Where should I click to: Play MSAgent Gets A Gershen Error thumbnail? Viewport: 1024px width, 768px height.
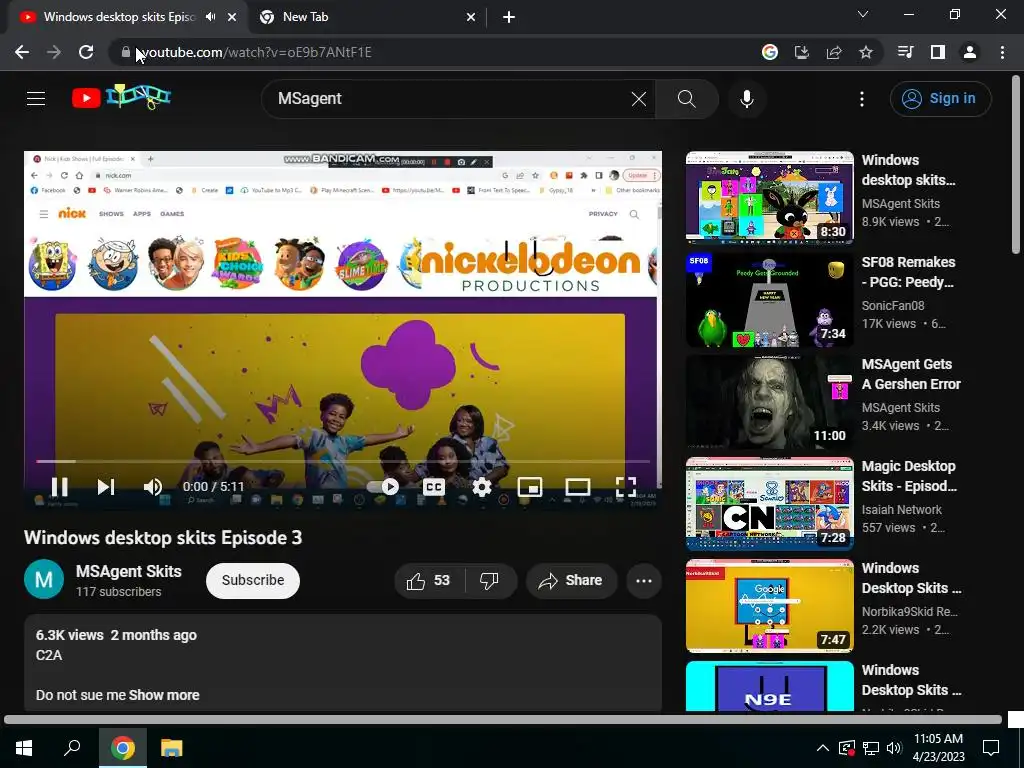coord(769,401)
